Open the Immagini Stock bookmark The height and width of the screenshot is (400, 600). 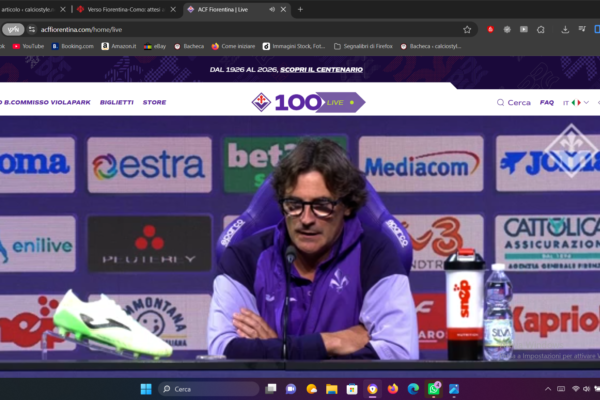pyautogui.click(x=294, y=46)
